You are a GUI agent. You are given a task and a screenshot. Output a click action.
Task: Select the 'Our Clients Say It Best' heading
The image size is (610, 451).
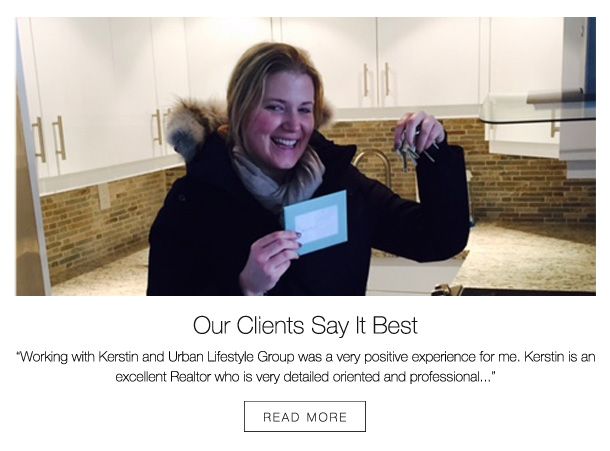coord(305,325)
